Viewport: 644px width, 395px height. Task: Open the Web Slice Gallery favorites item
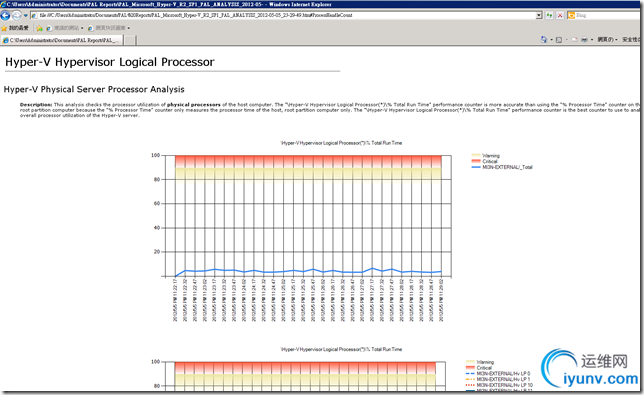pos(109,28)
